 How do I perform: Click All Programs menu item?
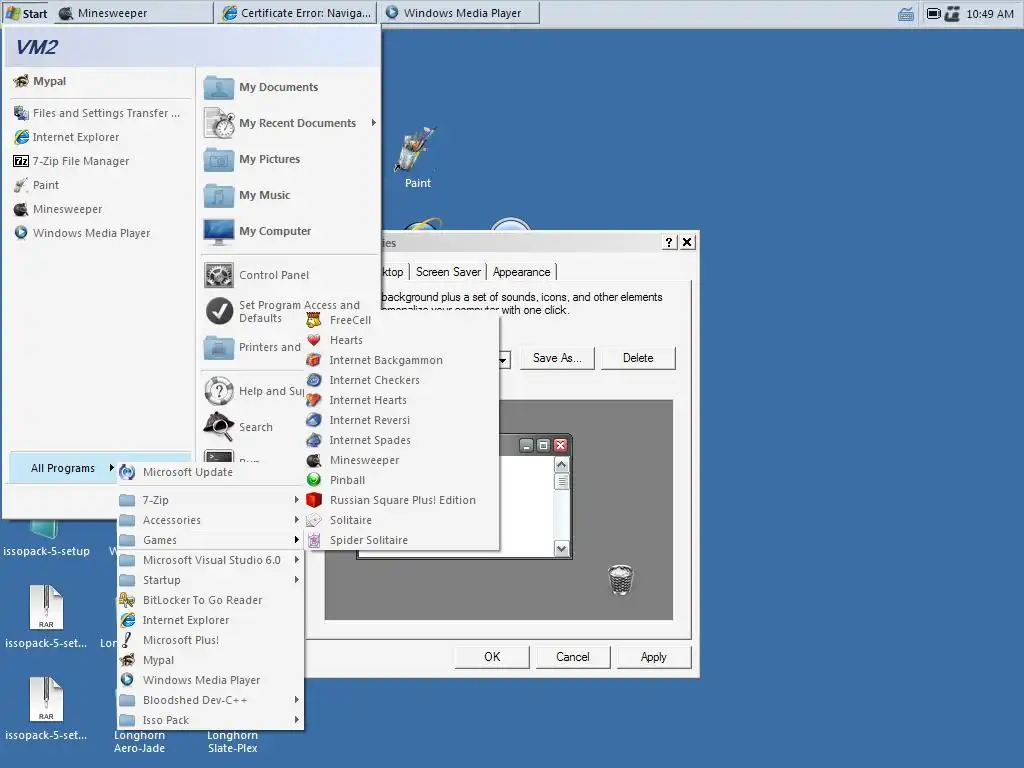pos(63,468)
